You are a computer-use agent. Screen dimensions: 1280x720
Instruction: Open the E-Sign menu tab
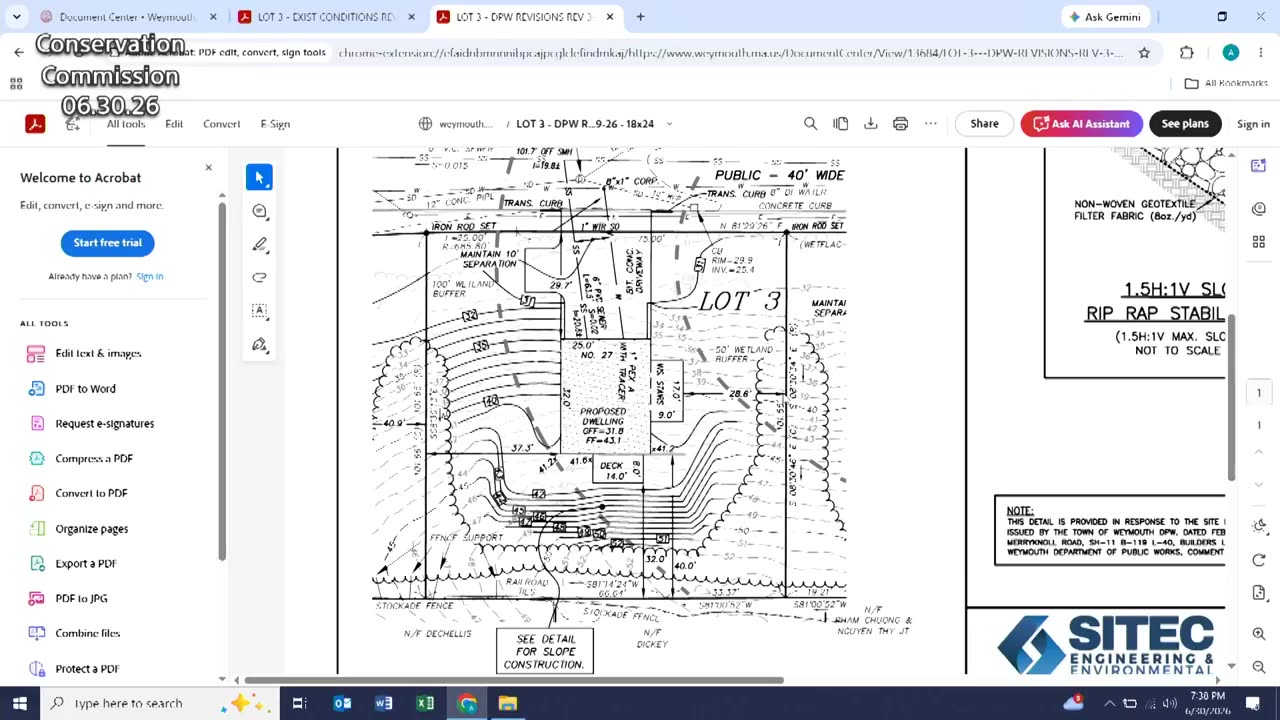pos(275,124)
